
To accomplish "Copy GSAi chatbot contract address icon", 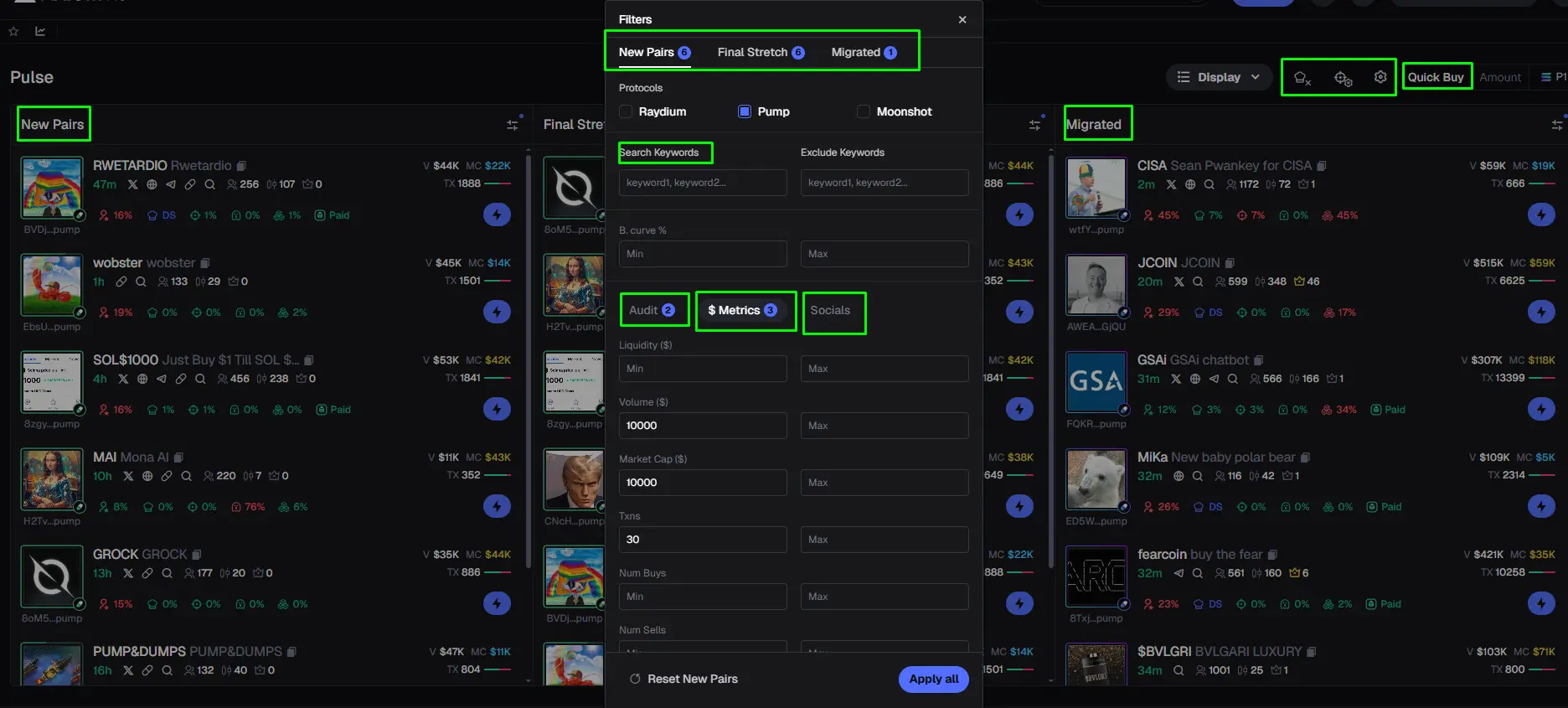I will click(1258, 360).
